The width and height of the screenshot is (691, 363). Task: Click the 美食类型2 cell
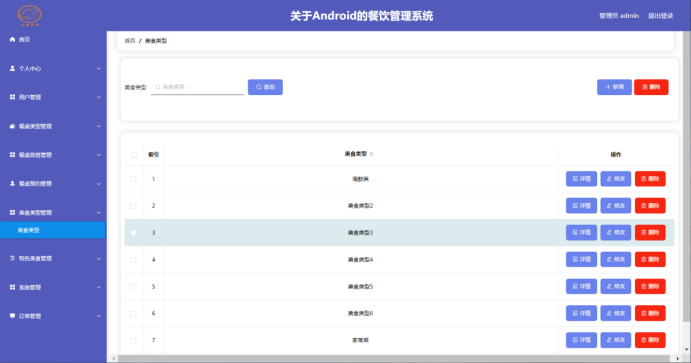click(x=360, y=206)
